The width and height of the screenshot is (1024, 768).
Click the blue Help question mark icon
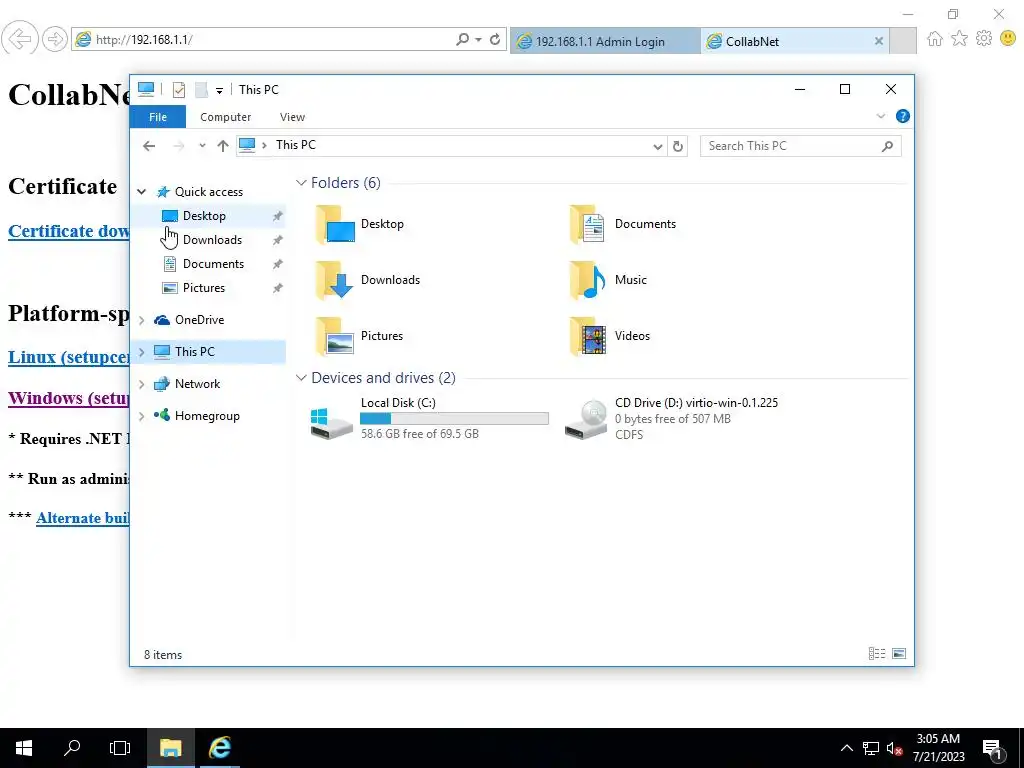pyautogui.click(x=903, y=116)
